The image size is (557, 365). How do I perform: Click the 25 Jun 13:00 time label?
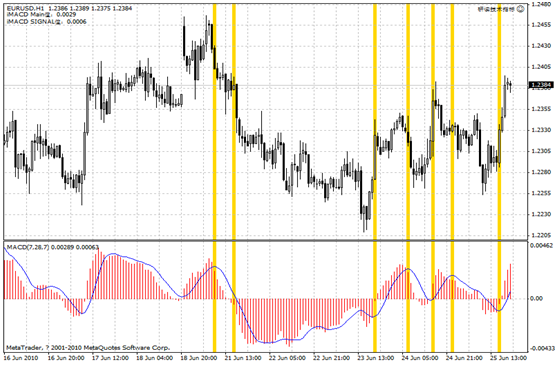coord(509,358)
